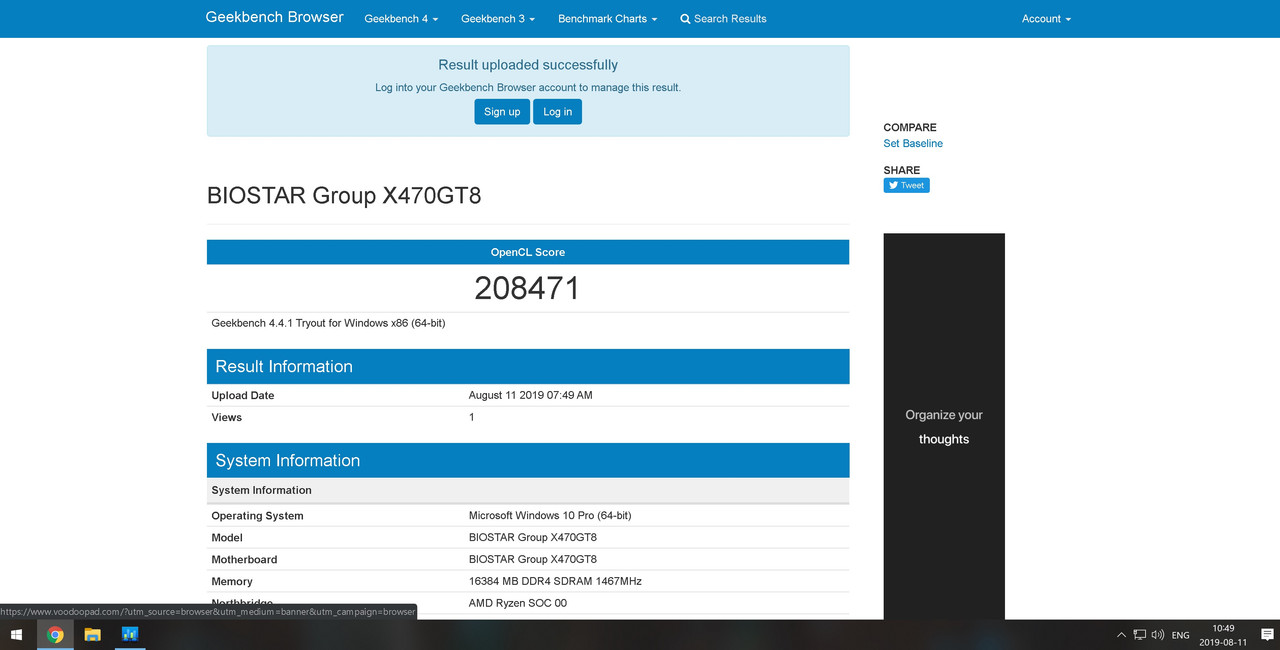Click the Log in button
Screen dimensions: 1280x650
click(558, 112)
